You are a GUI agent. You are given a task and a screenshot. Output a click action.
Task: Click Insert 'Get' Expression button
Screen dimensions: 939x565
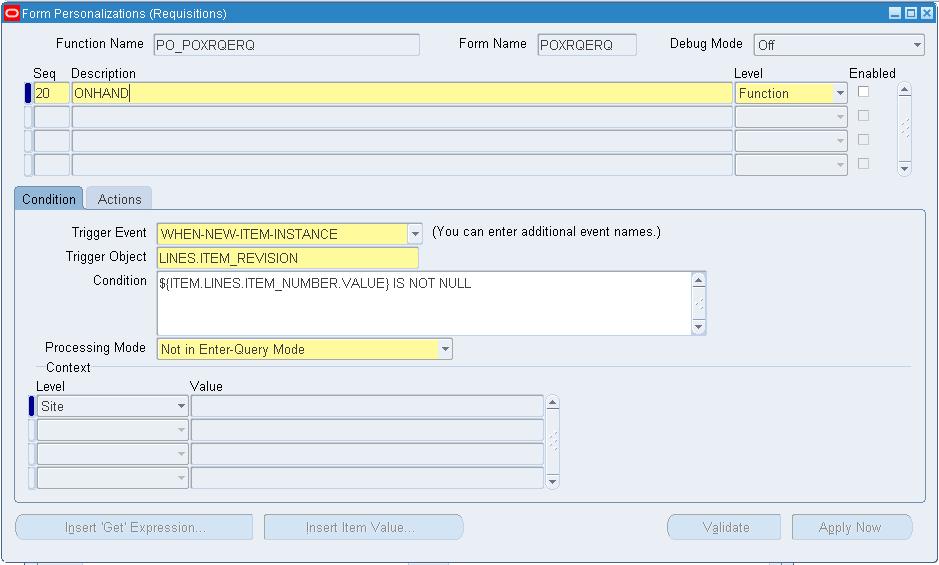click(x=134, y=527)
